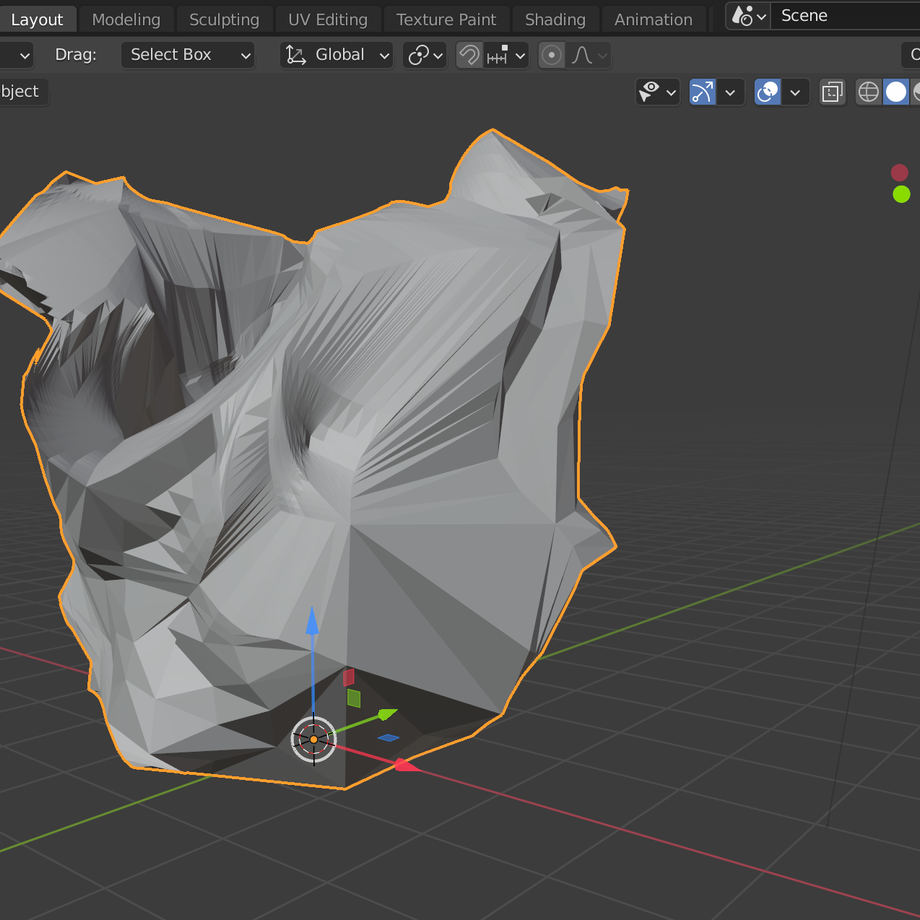This screenshot has height=920, width=920.
Task: Open the transform pivot point dropdown
Action: [x=425, y=55]
